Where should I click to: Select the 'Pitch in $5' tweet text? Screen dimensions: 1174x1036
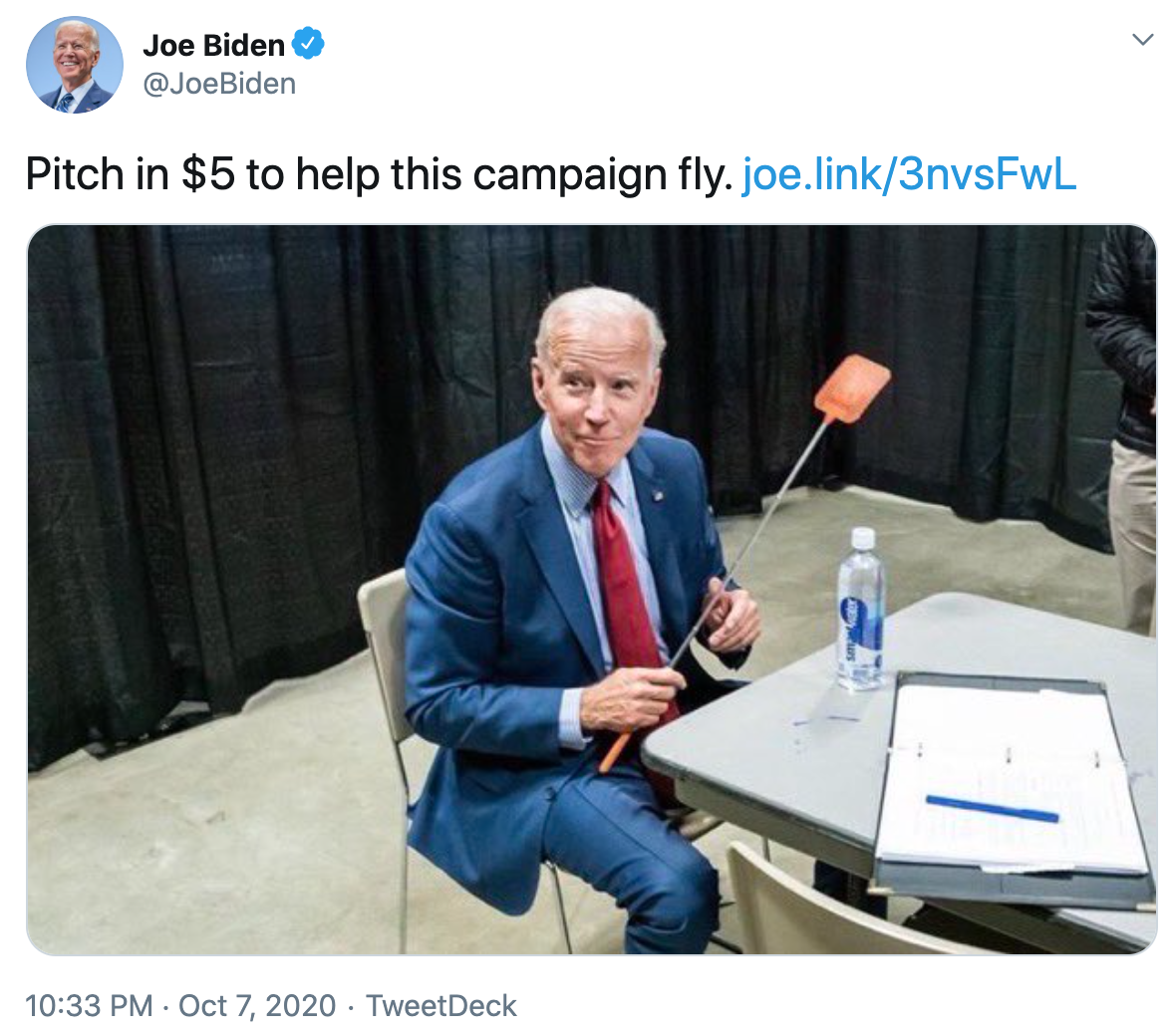379,173
